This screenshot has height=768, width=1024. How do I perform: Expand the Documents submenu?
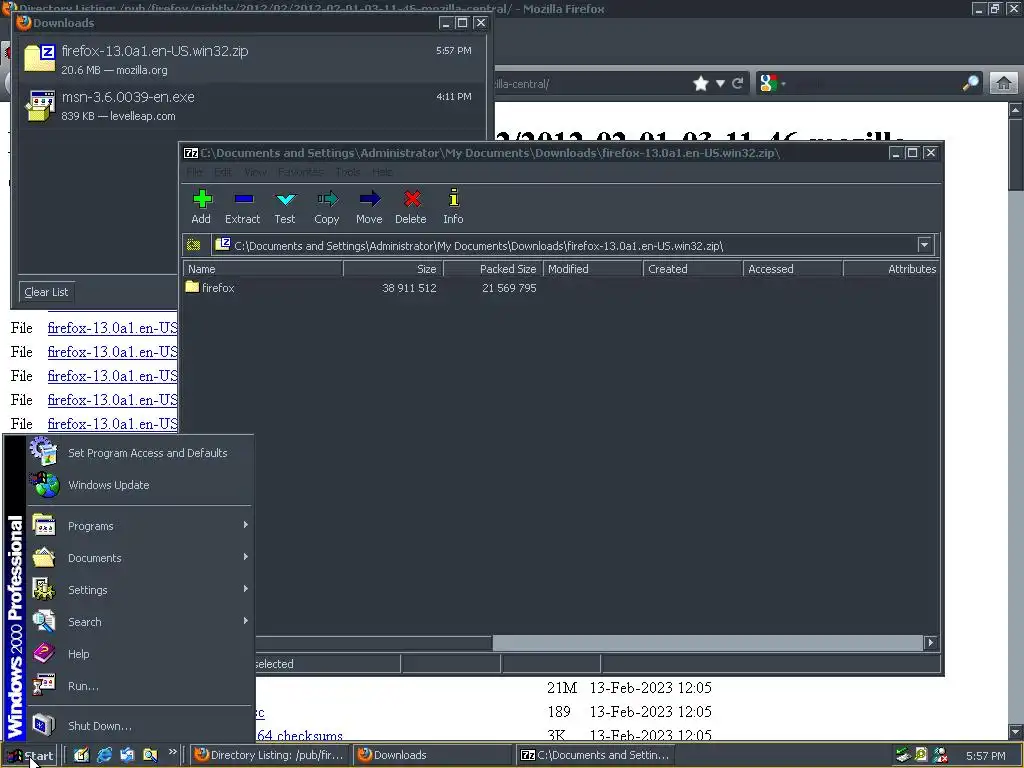[x=140, y=558]
